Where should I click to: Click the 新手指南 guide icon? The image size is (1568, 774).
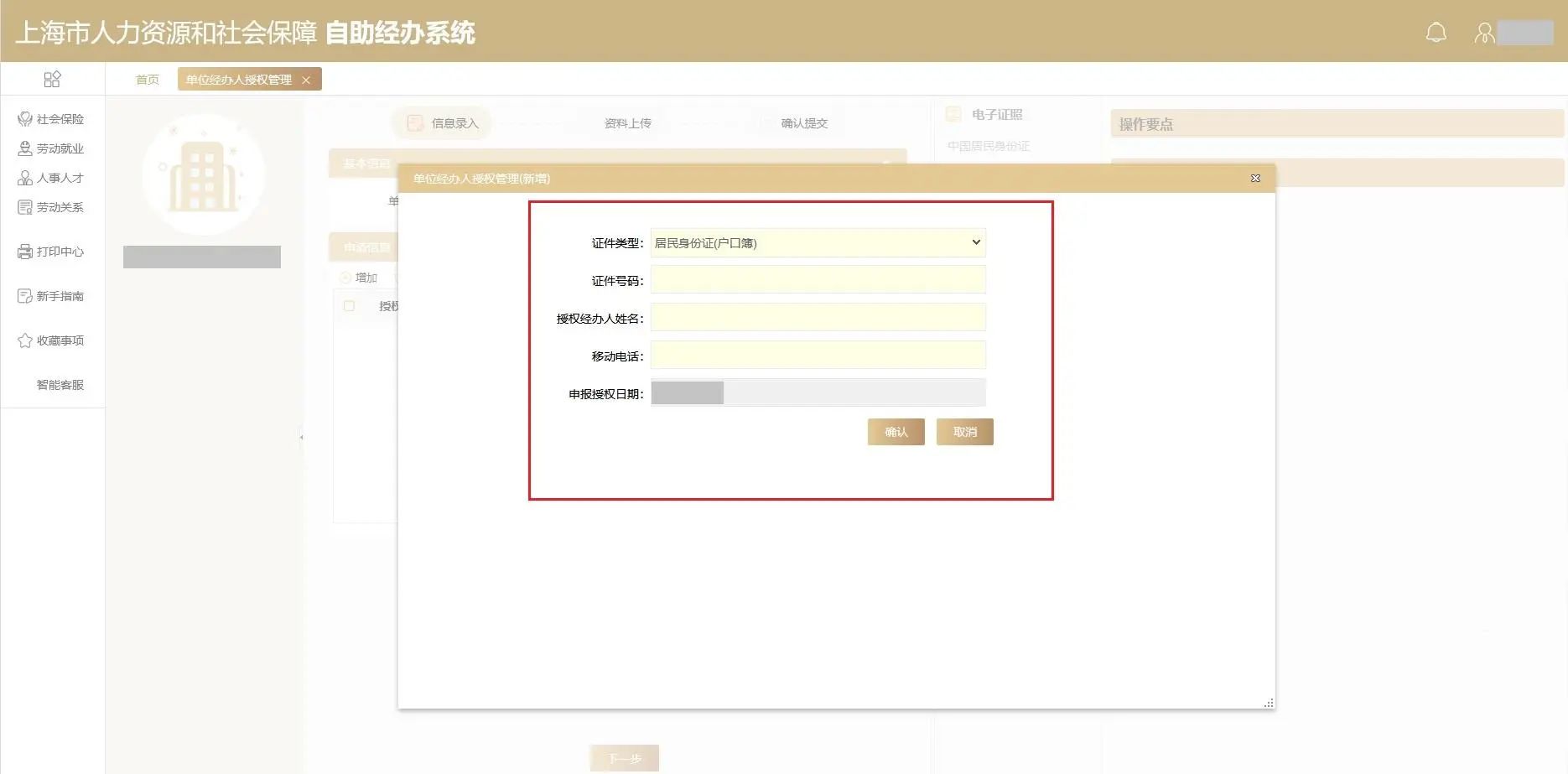[x=25, y=296]
